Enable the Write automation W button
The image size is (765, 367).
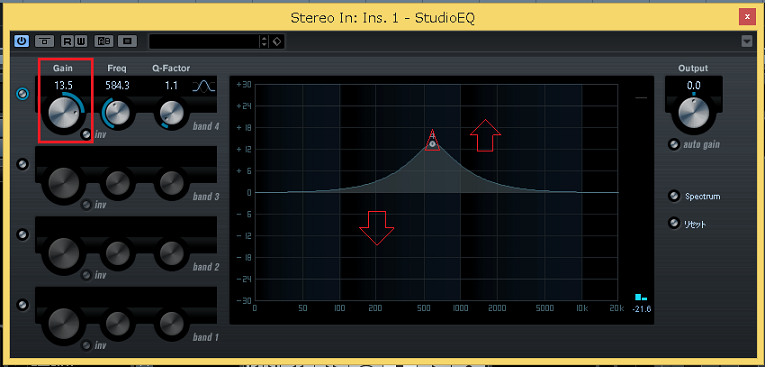(x=81, y=41)
